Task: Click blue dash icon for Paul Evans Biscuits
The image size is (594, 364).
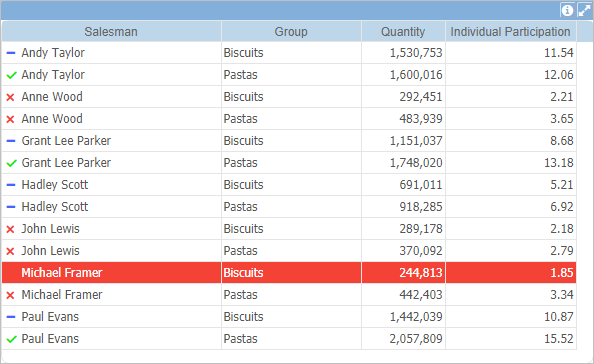Action: click(x=11, y=317)
